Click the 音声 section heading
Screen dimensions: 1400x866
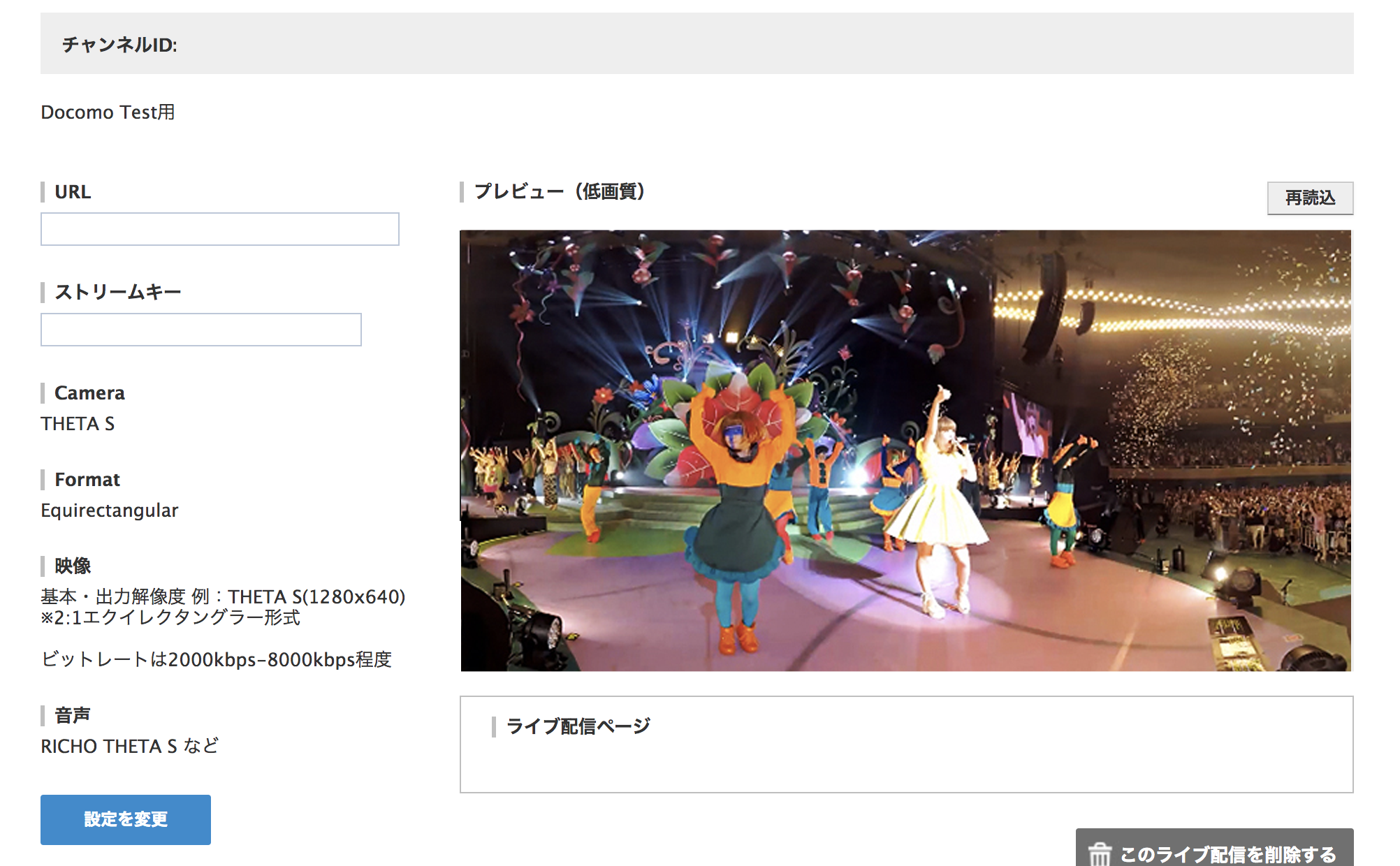(73, 715)
